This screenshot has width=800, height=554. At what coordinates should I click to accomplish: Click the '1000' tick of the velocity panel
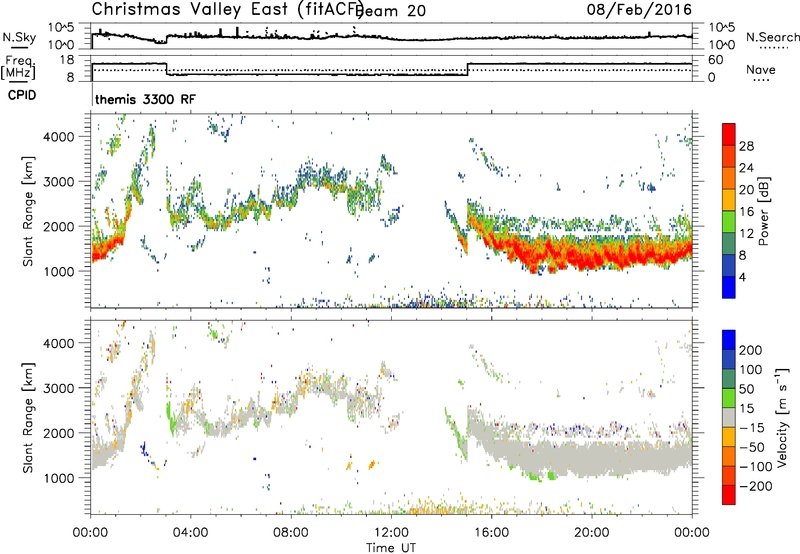click(x=59, y=478)
